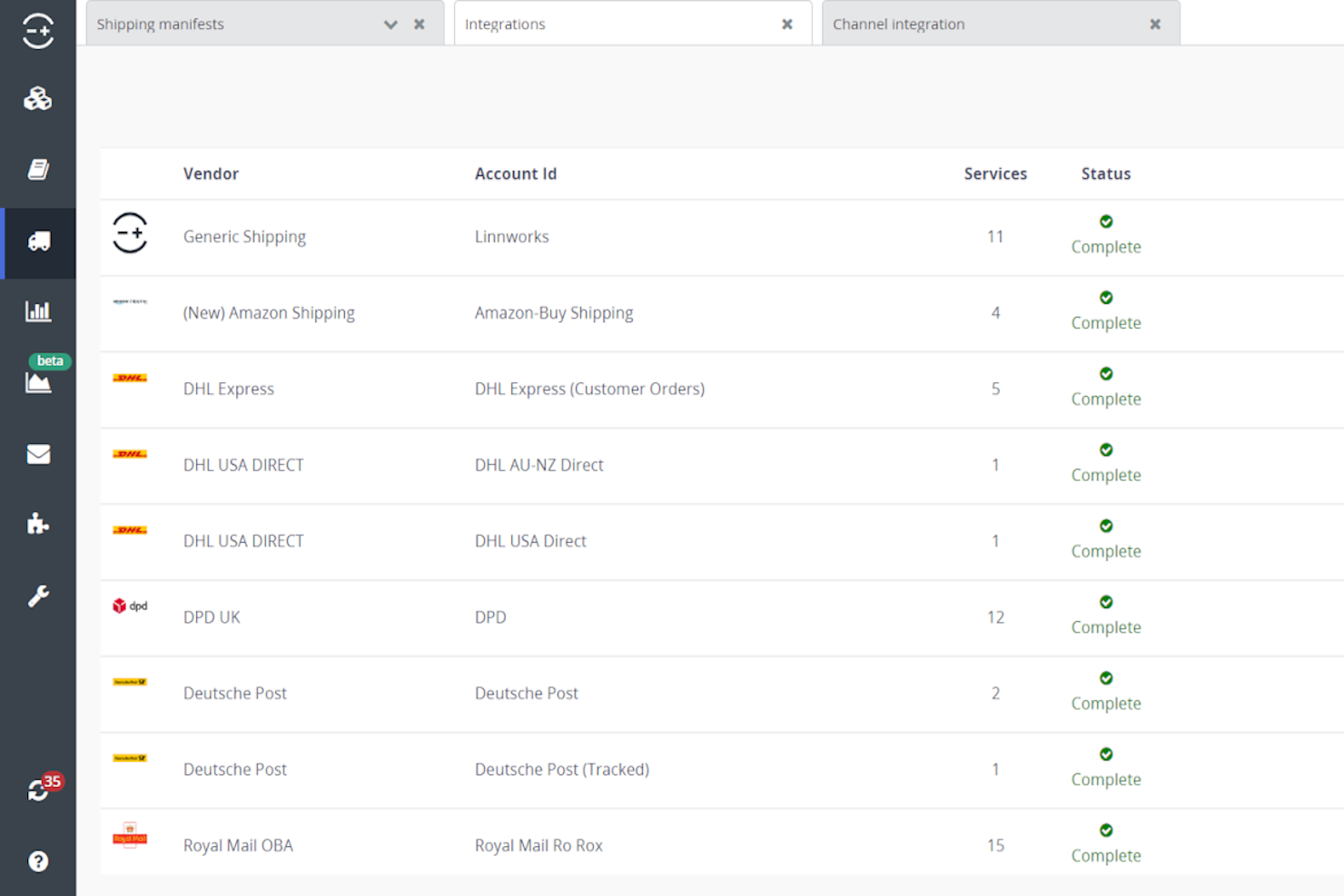Viewport: 1344px width, 896px height.
Task: Click the DHL Express row logo
Action: tap(130, 378)
